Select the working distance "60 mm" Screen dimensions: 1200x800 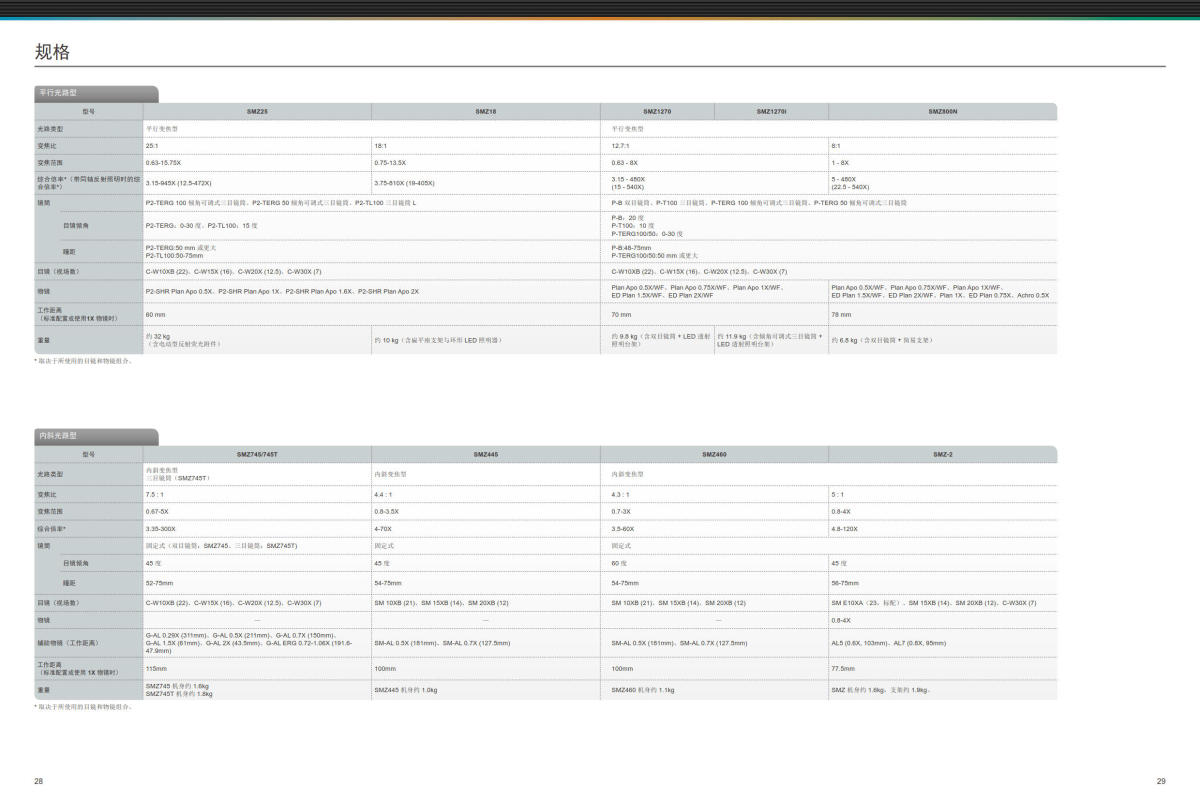[x=155, y=315]
